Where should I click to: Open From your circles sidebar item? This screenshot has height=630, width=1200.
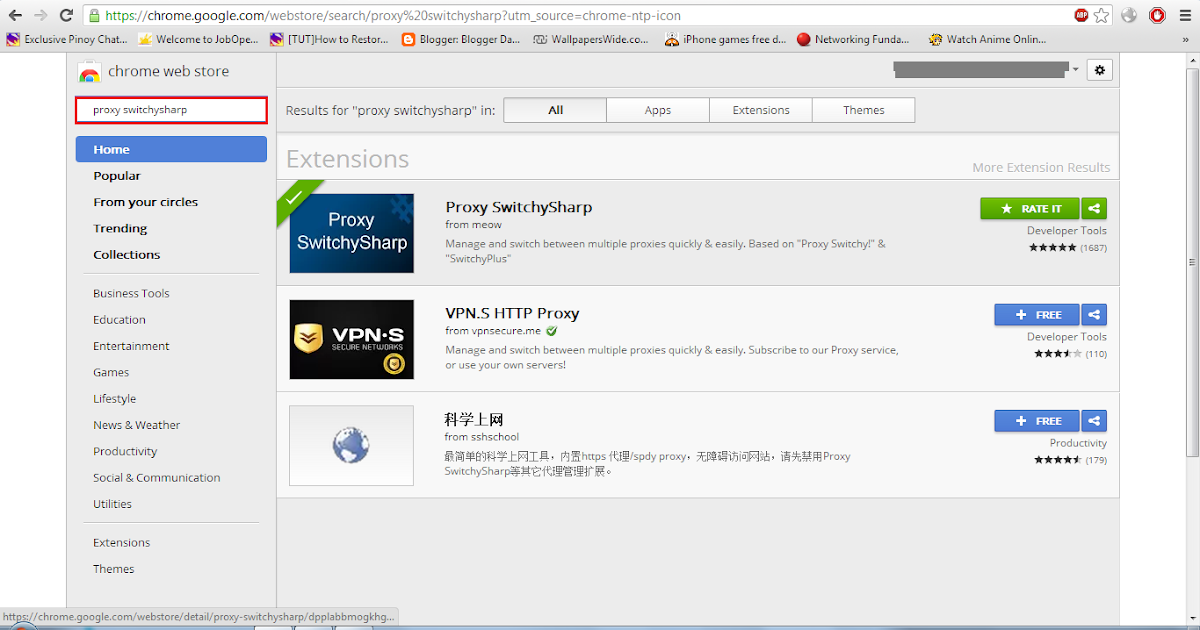click(146, 202)
